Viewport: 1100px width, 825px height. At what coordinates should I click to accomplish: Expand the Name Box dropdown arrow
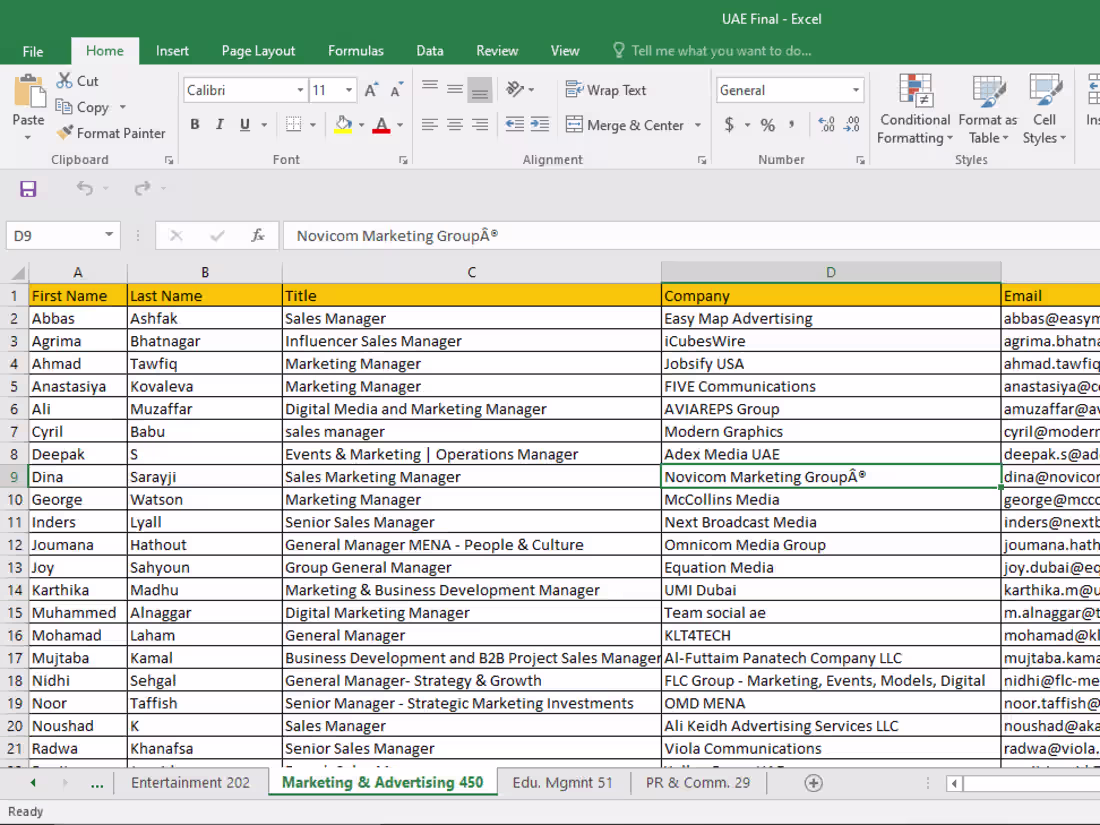click(109, 236)
